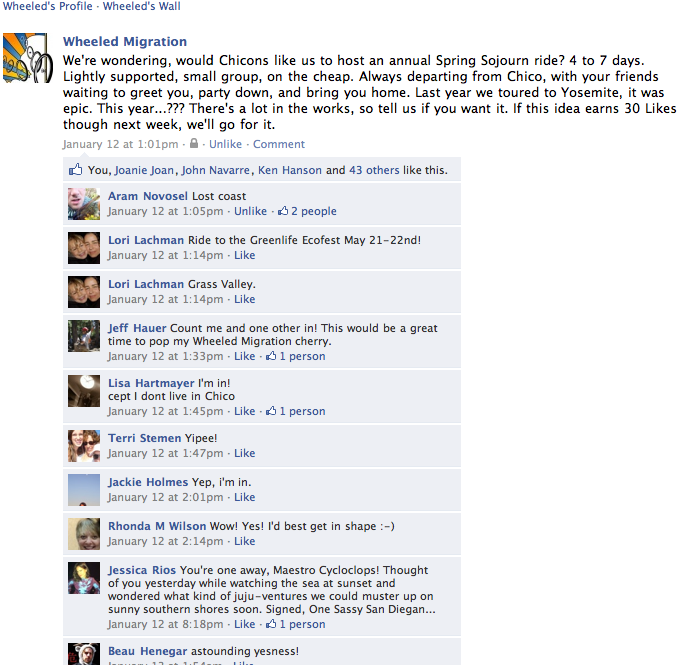This screenshot has width=686, height=665.
Task: Unlike the Wheeled Migration post
Action: point(225,144)
